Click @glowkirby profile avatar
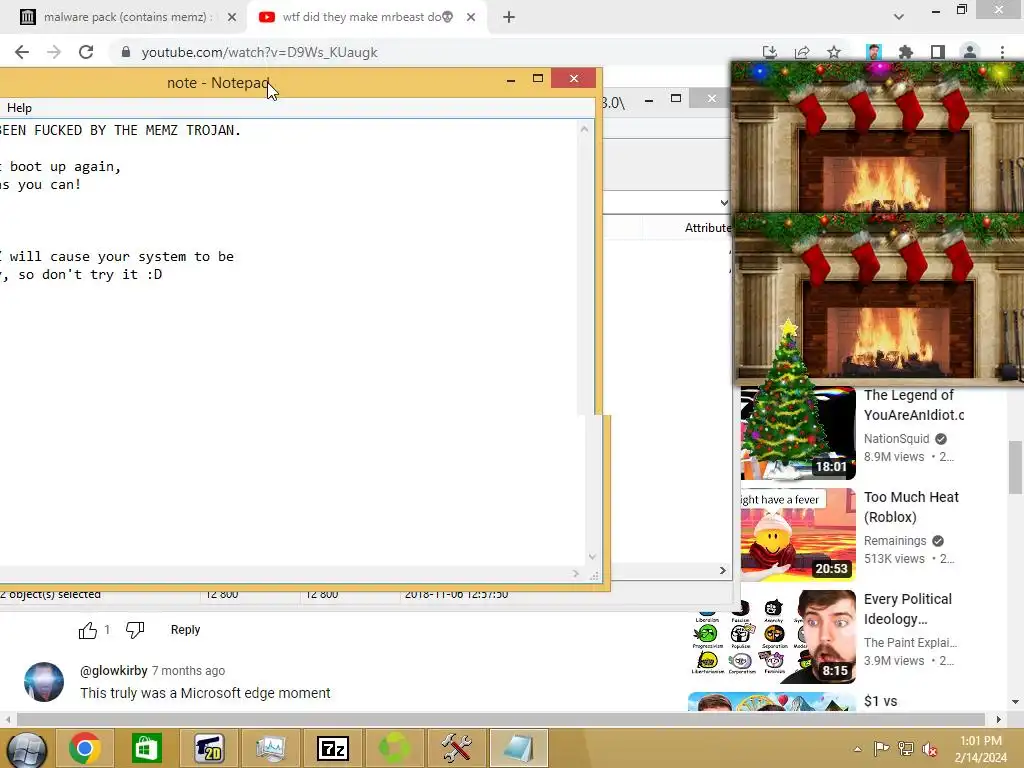Screen dimensions: 1024x768 click(x=44, y=682)
